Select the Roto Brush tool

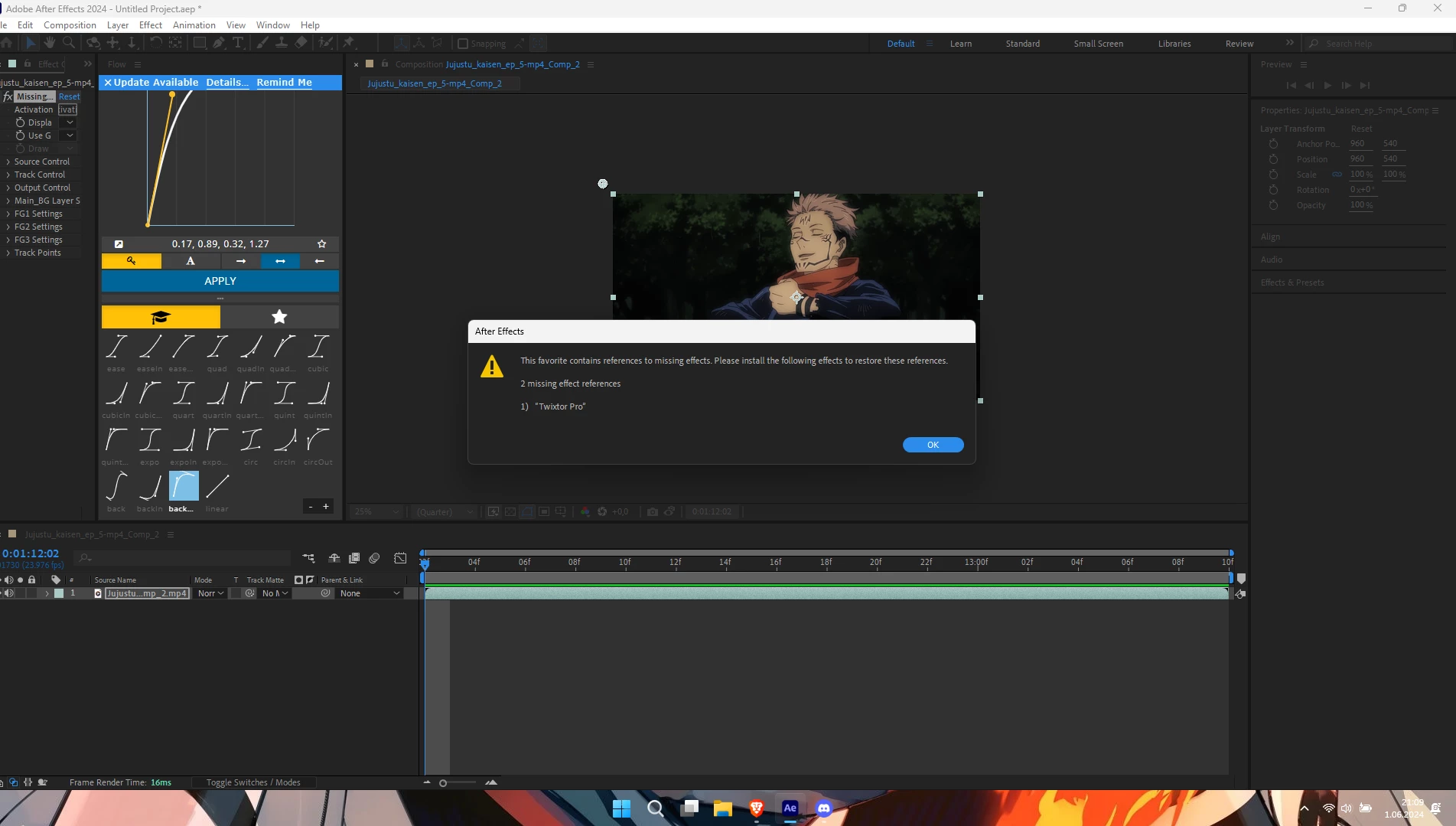326,43
